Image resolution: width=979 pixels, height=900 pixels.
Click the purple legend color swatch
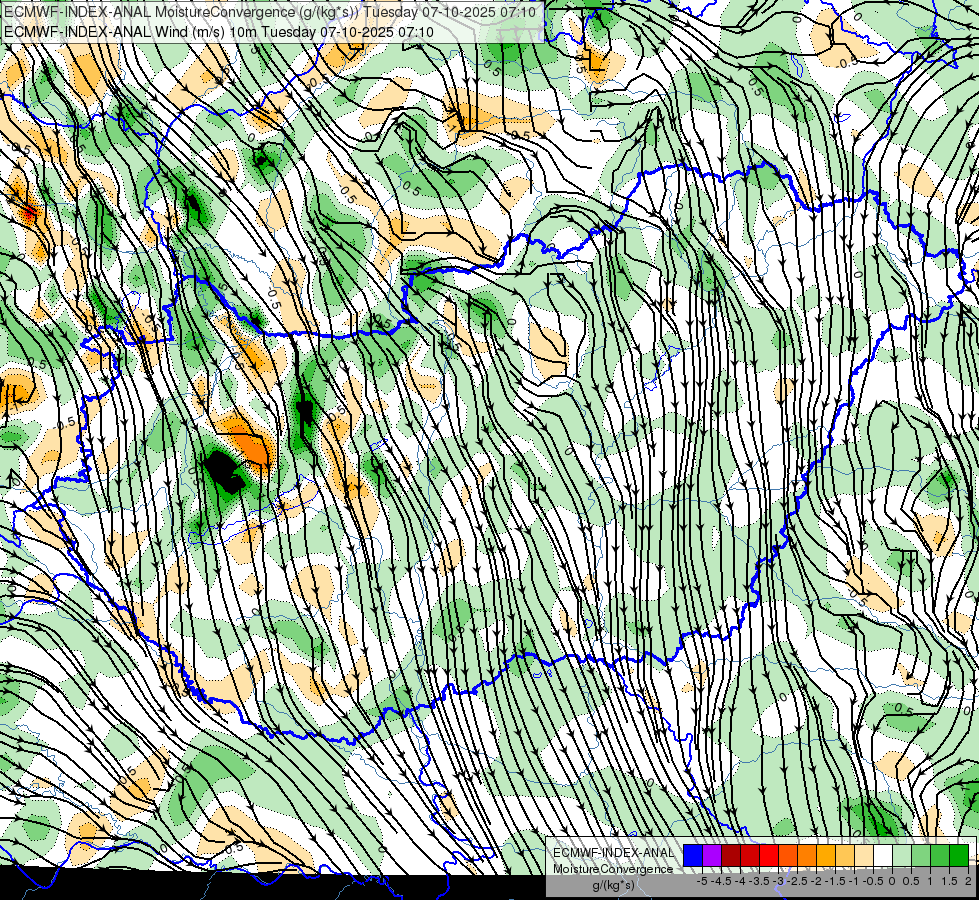coord(712,855)
